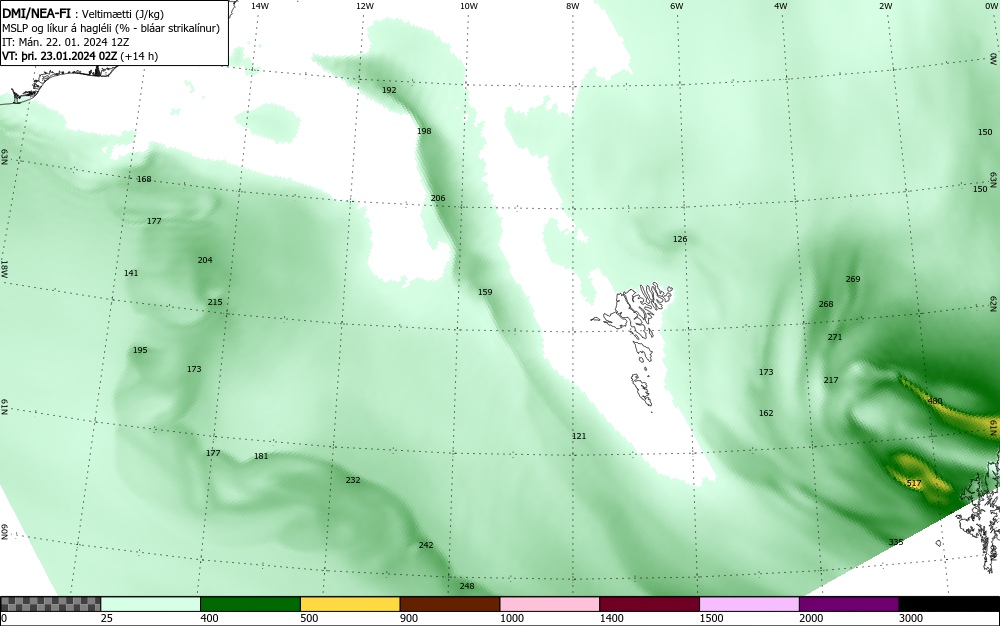Viewport: 1000px width, 626px height.
Task: Click the 8W longitude label
Action: 573,6
